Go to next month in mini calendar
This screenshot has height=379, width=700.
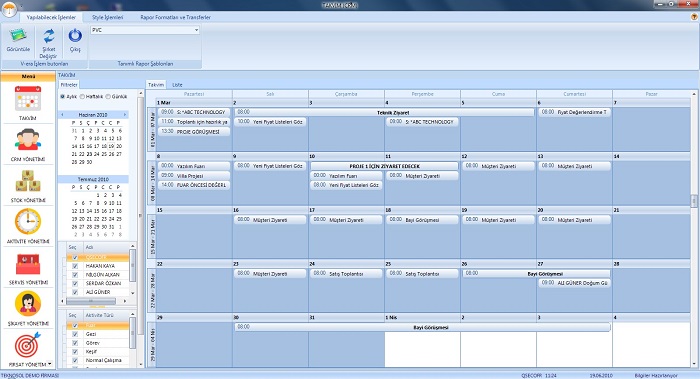125,115
